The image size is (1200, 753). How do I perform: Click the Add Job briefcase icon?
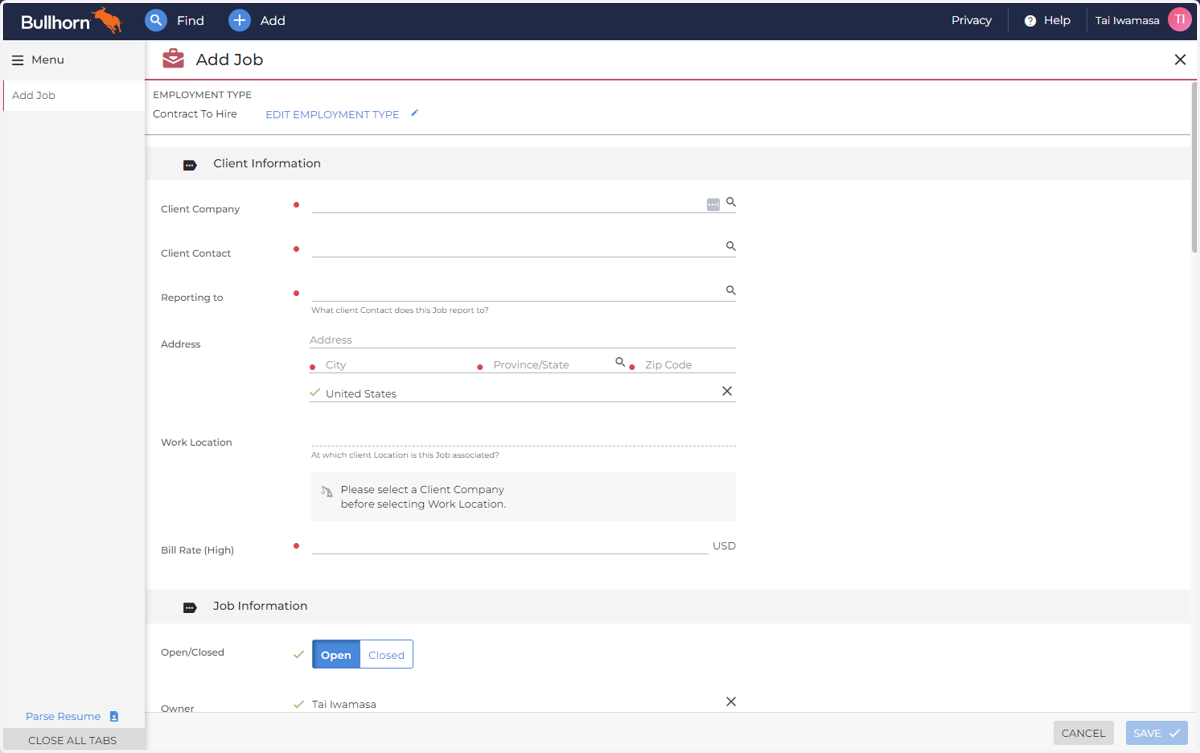173,59
